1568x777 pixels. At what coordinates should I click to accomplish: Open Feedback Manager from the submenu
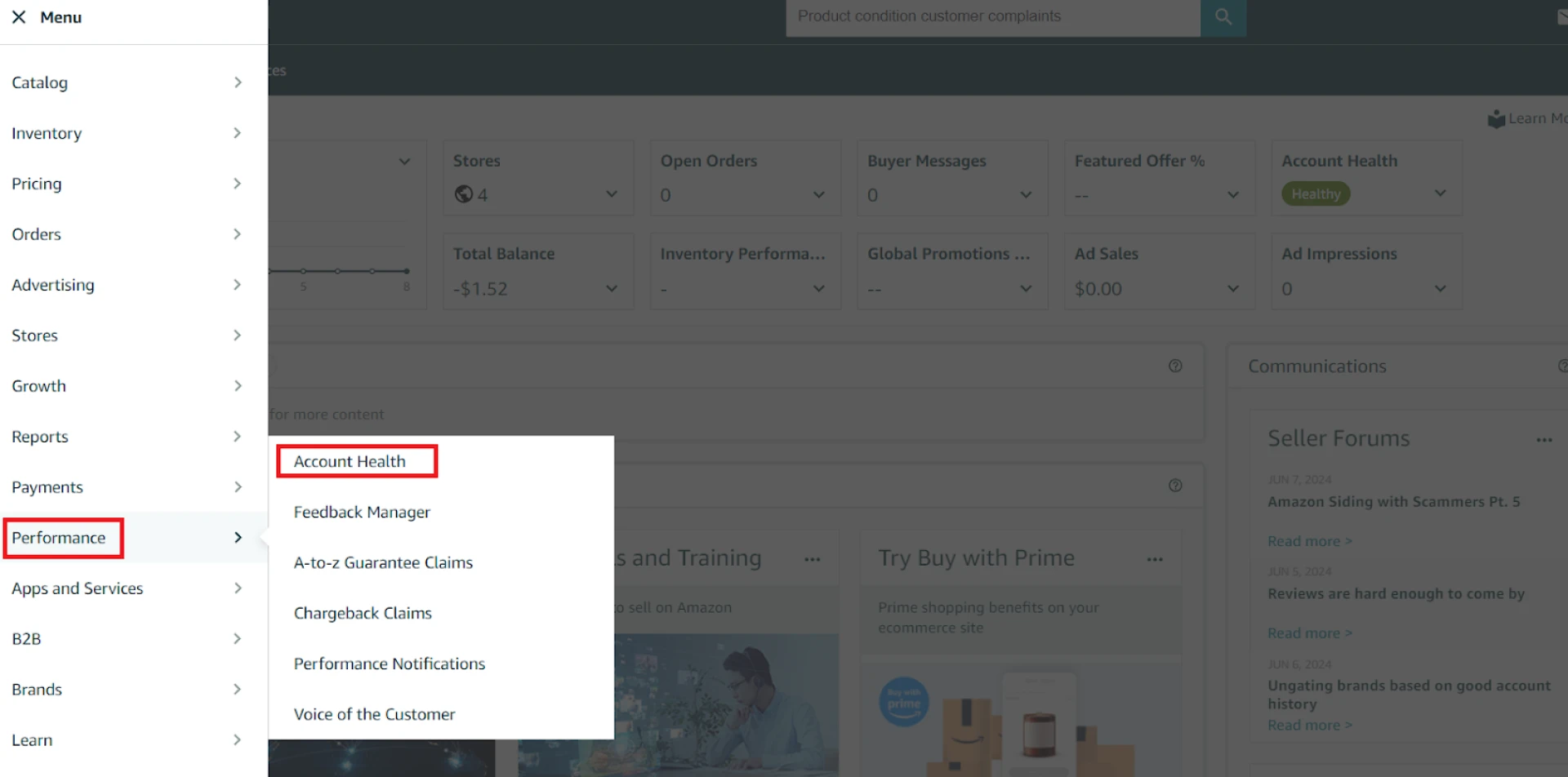click(x=362, y=512)
